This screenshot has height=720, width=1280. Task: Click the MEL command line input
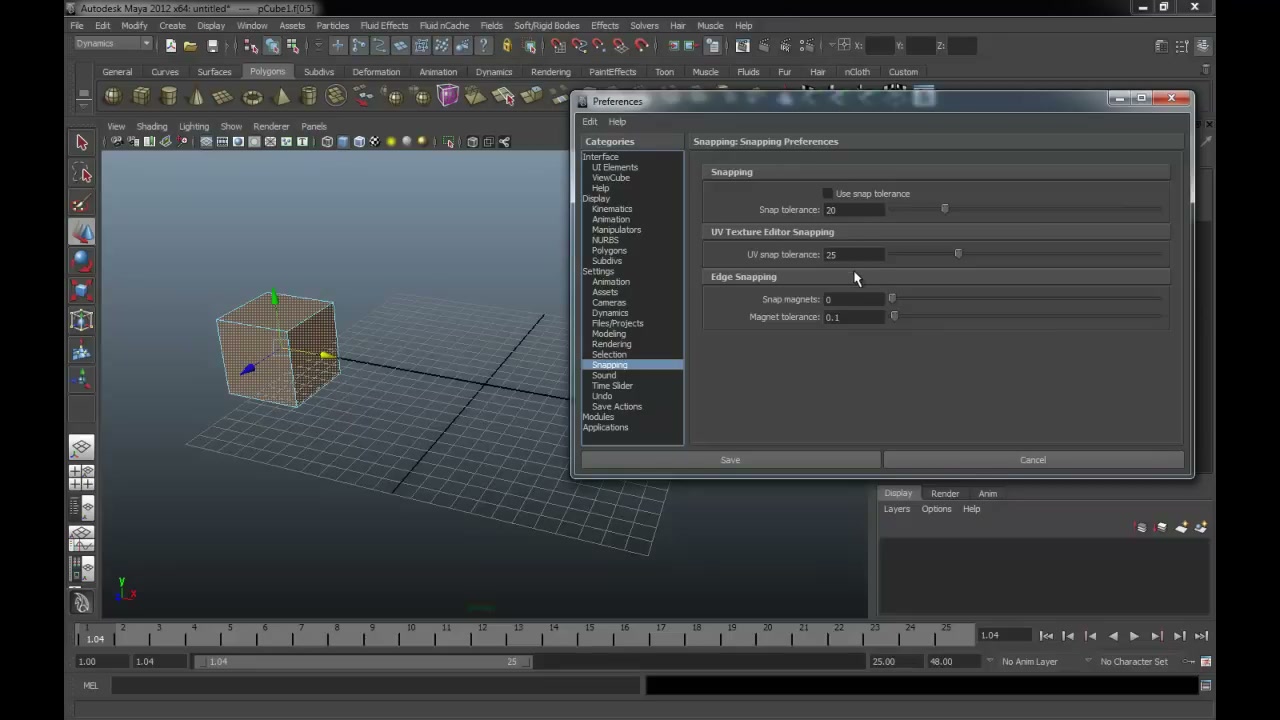click(375, 686)
